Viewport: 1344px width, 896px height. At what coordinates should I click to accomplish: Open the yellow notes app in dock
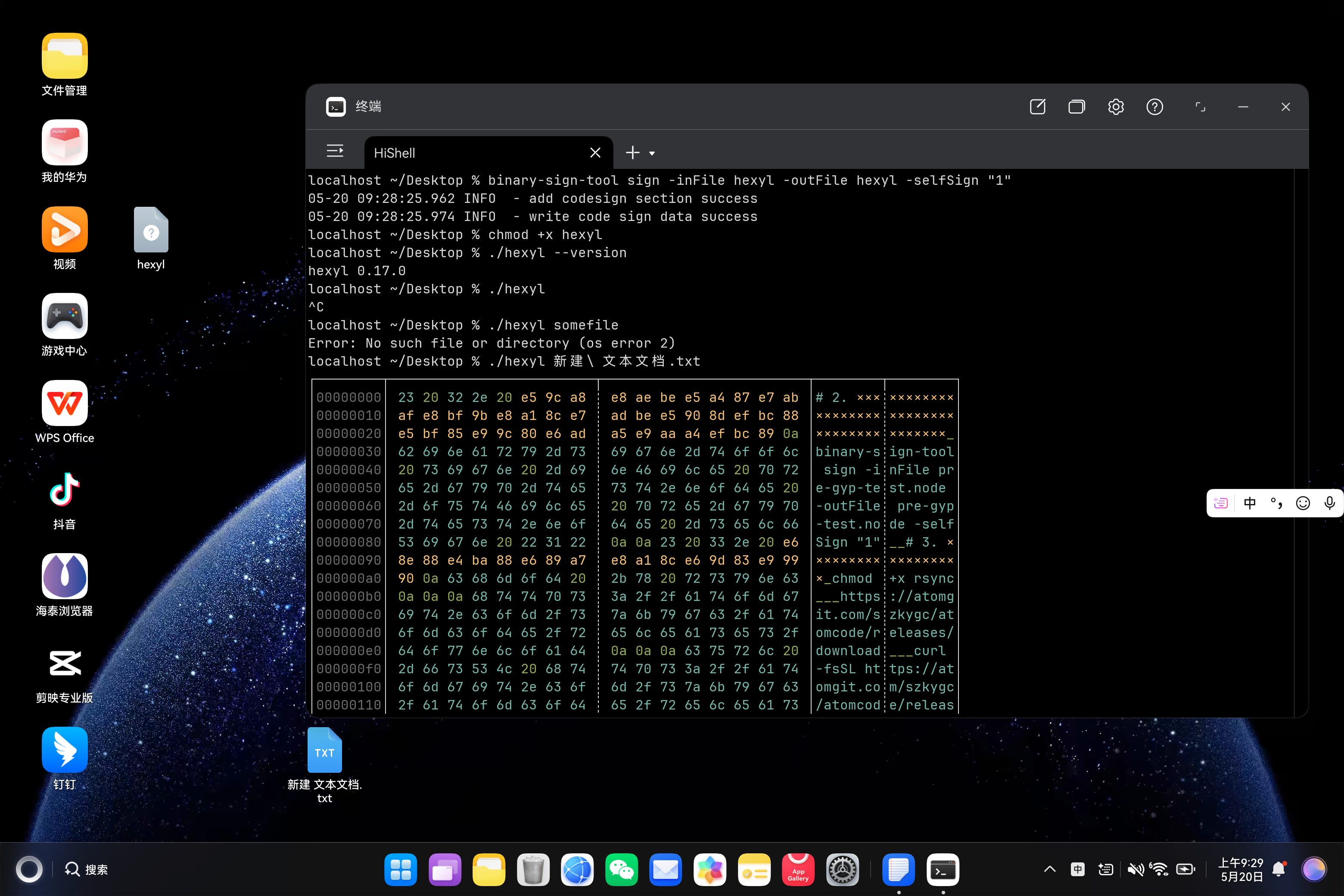coord(754,870)
